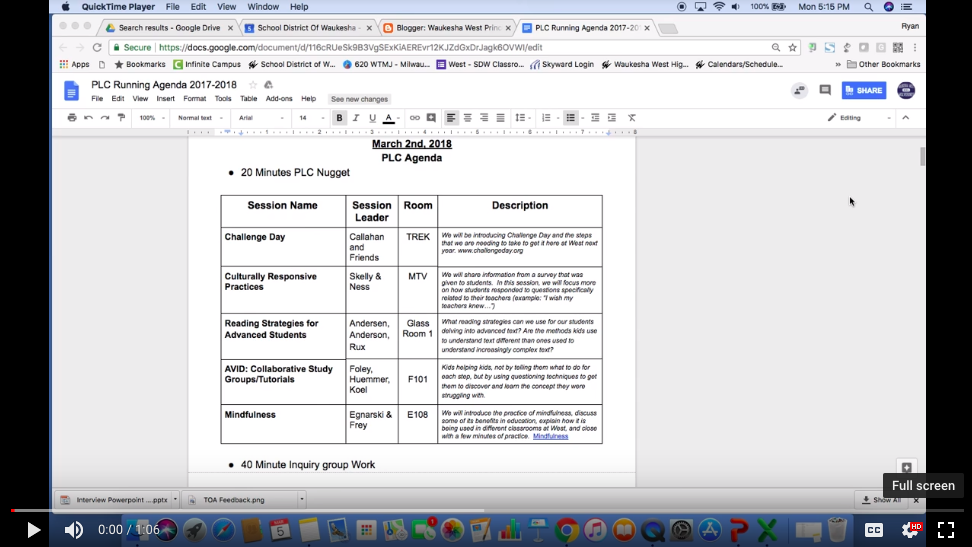Click the document vertical scrollbar
The image size is (972, 547).
(x=922, y=156)
